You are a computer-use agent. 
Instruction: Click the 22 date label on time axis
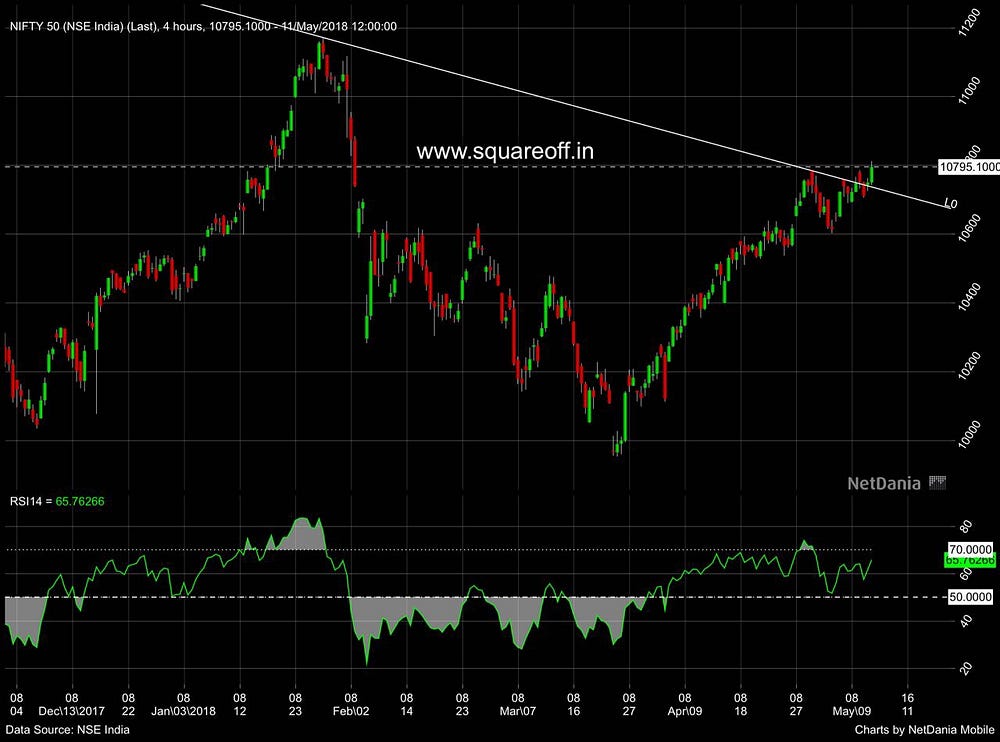(128, 711)
